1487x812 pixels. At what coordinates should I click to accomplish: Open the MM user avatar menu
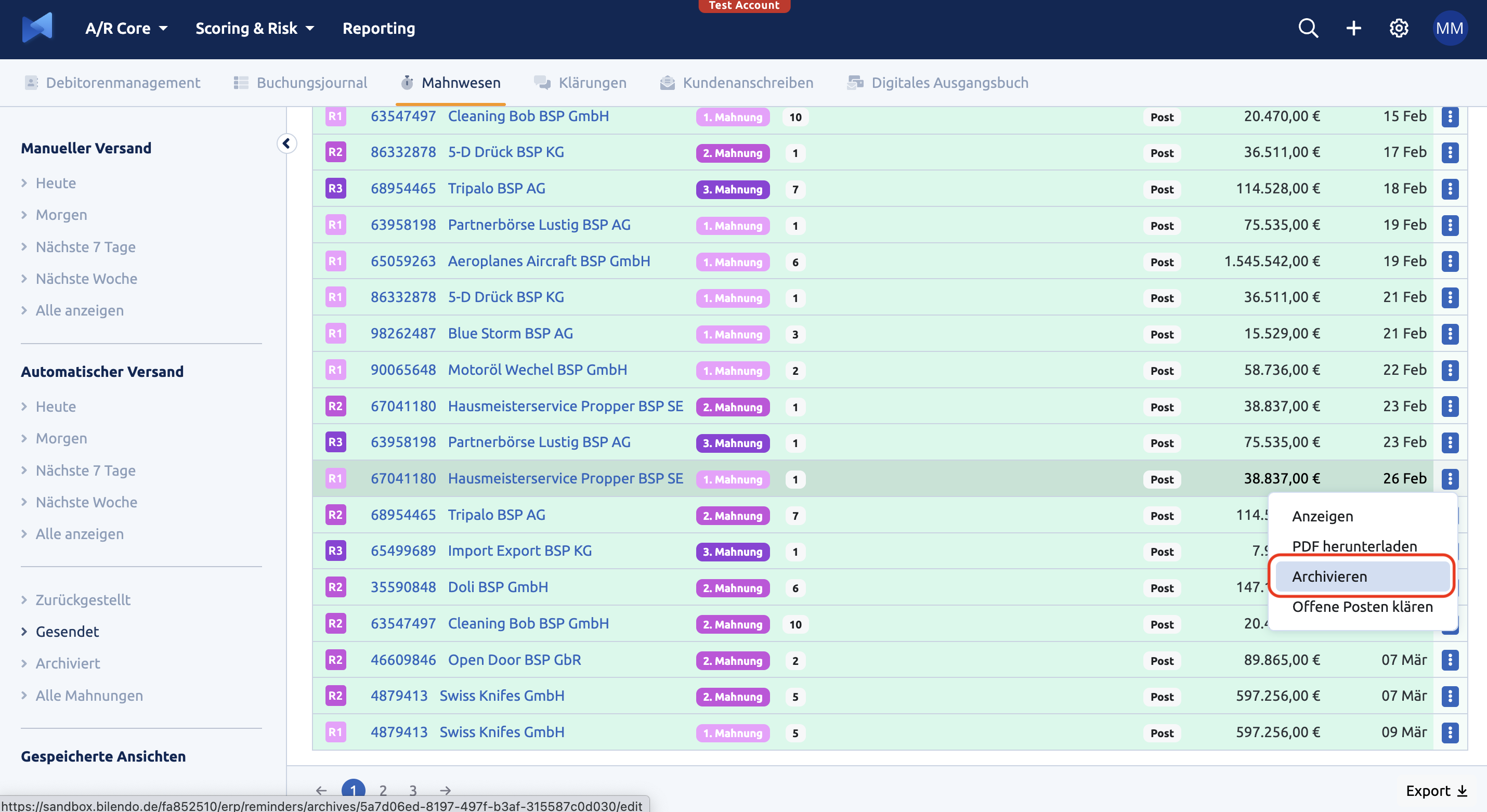click(1450, 28)
